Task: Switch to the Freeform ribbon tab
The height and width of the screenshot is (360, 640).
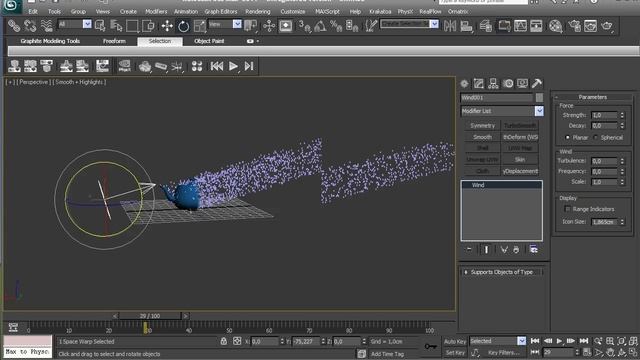Action: [114, 41]
